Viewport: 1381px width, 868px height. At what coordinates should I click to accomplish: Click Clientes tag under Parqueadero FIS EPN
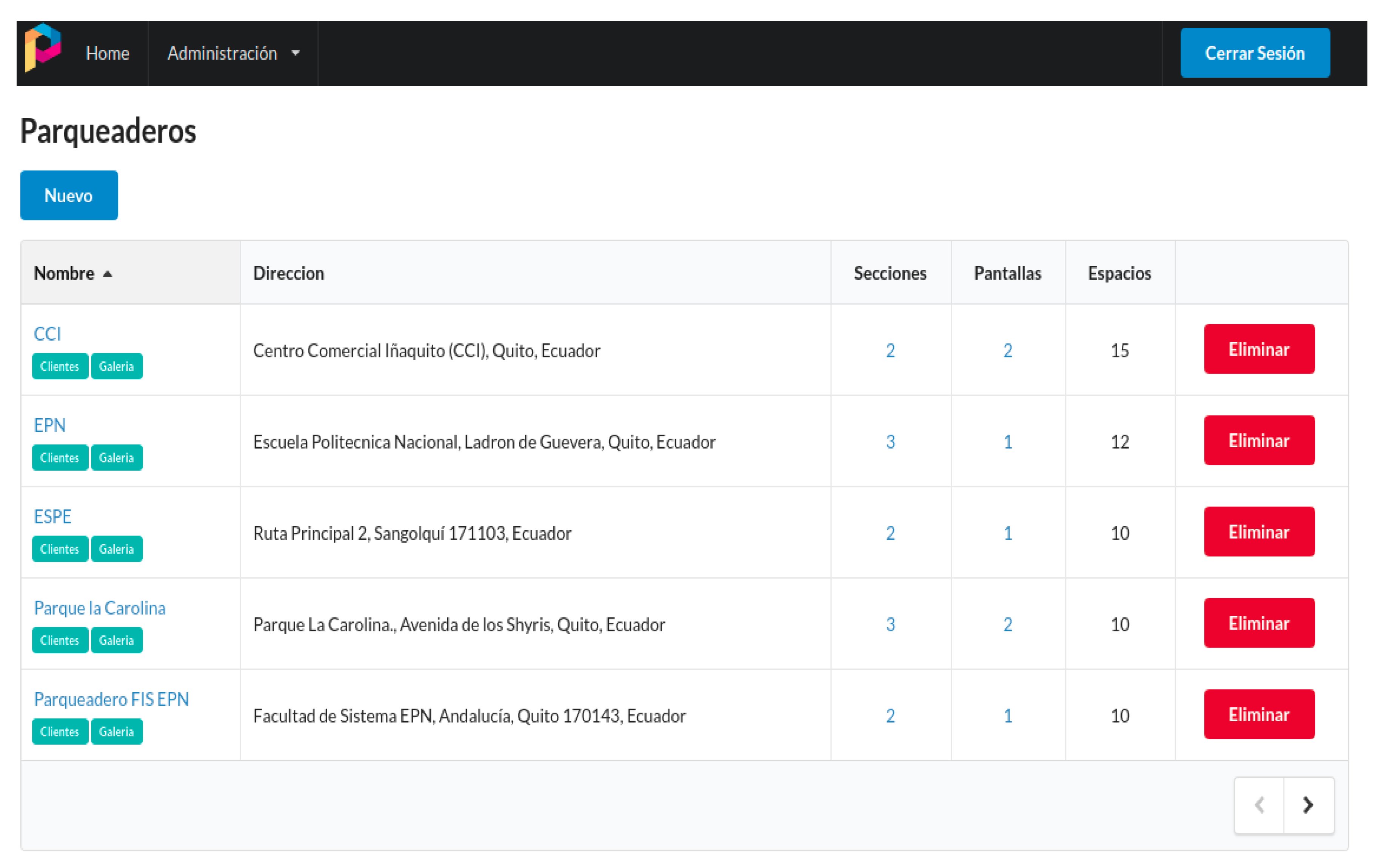(x=60, y=731)
